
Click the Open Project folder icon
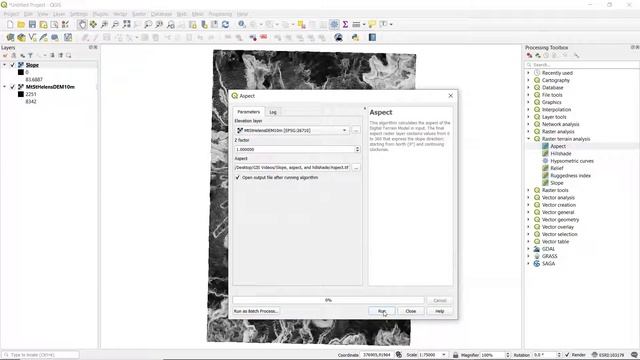[21, 24]
